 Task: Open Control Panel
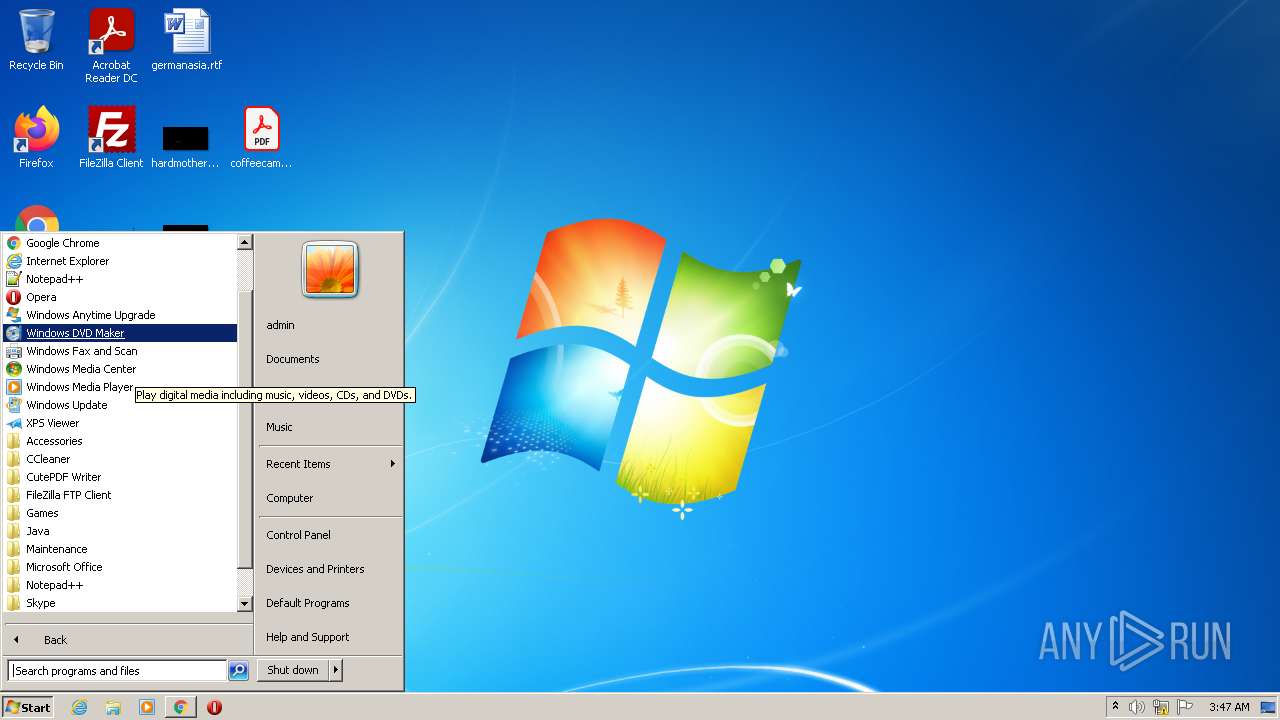(x=330, y=535)
